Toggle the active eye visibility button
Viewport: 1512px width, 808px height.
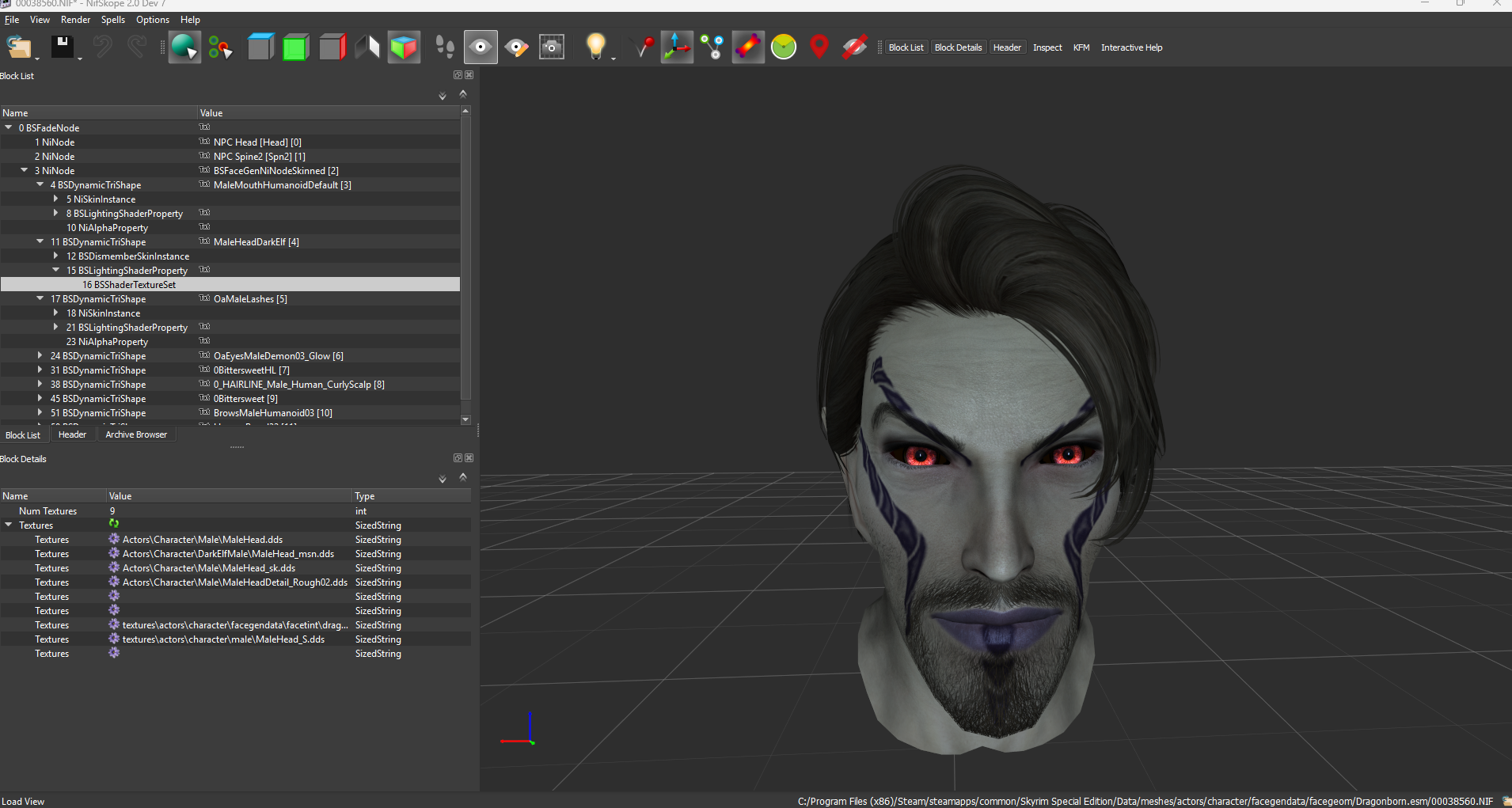pyautogui.click(x=481, y=47)
